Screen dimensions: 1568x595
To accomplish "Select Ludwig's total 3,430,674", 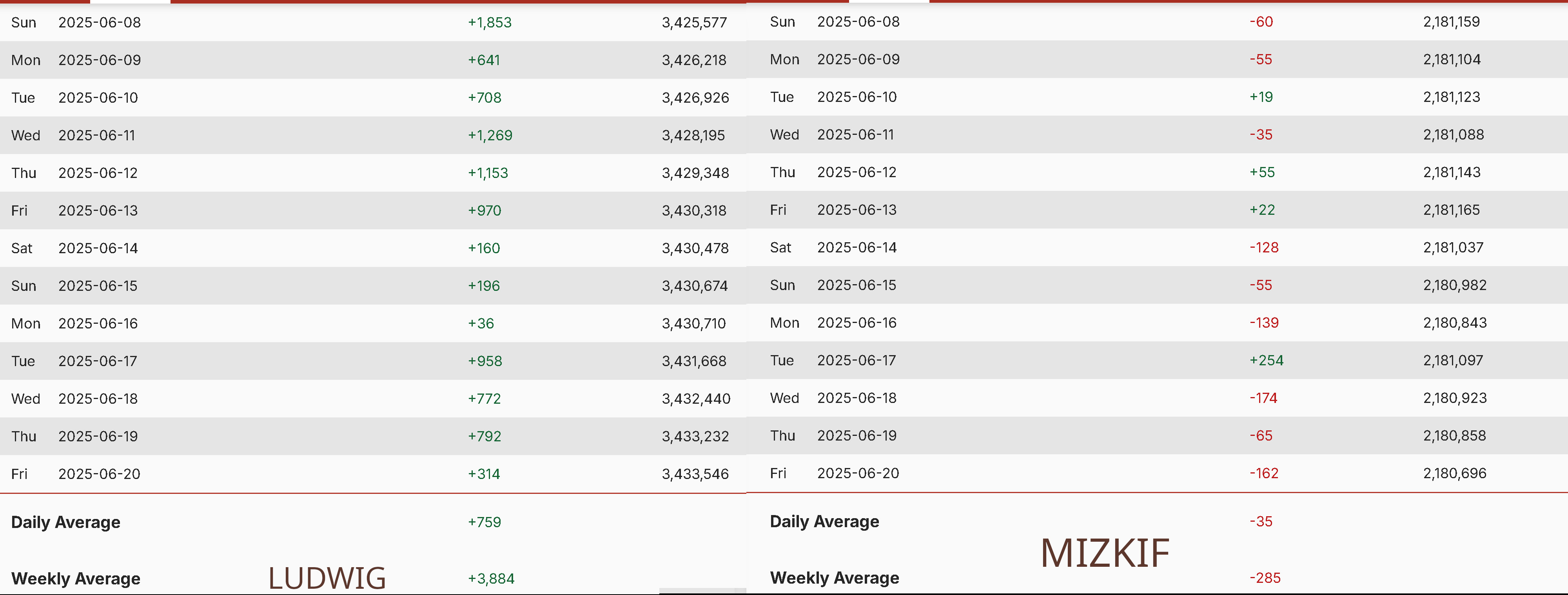I will point(695,287).
